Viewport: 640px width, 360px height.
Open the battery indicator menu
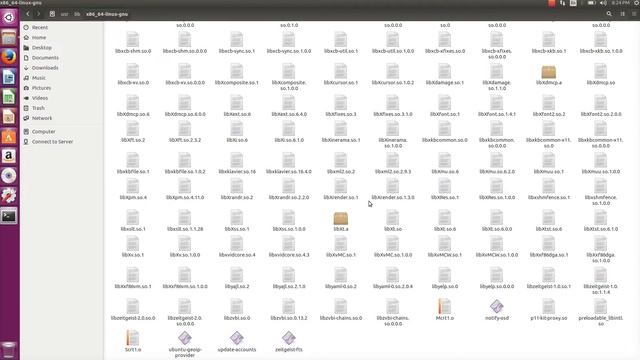[x=591, y=3]
